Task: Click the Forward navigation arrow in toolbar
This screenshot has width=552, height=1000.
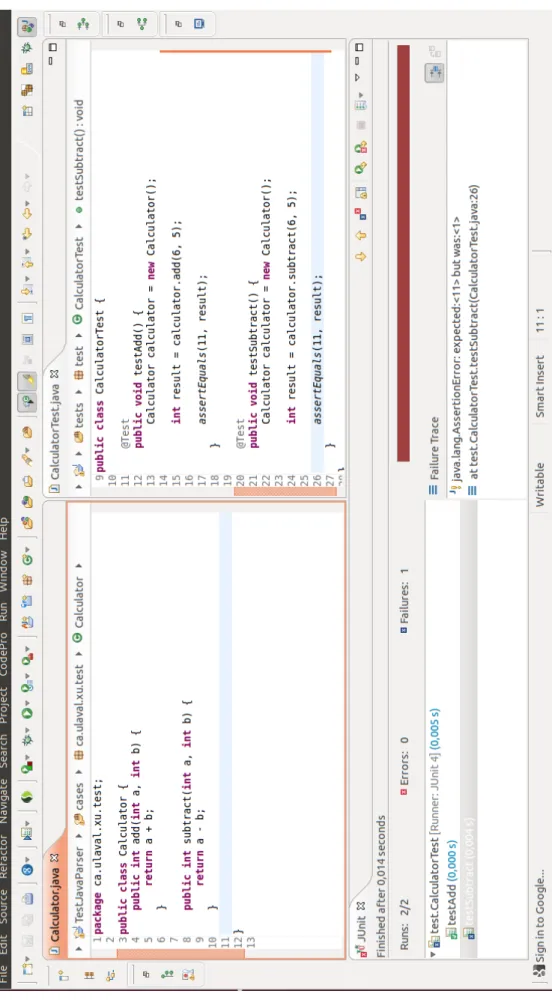Action: (x=27, y=186)
